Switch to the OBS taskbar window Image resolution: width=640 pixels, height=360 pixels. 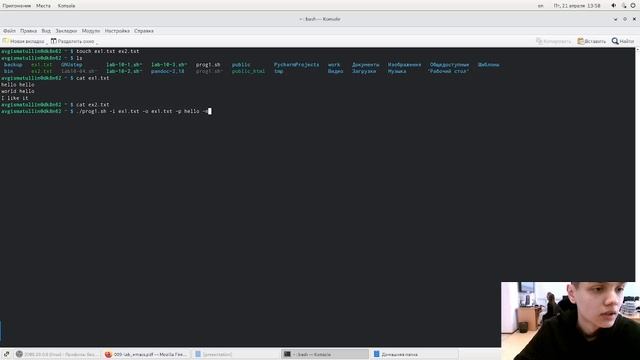click(x=56, y=354)
